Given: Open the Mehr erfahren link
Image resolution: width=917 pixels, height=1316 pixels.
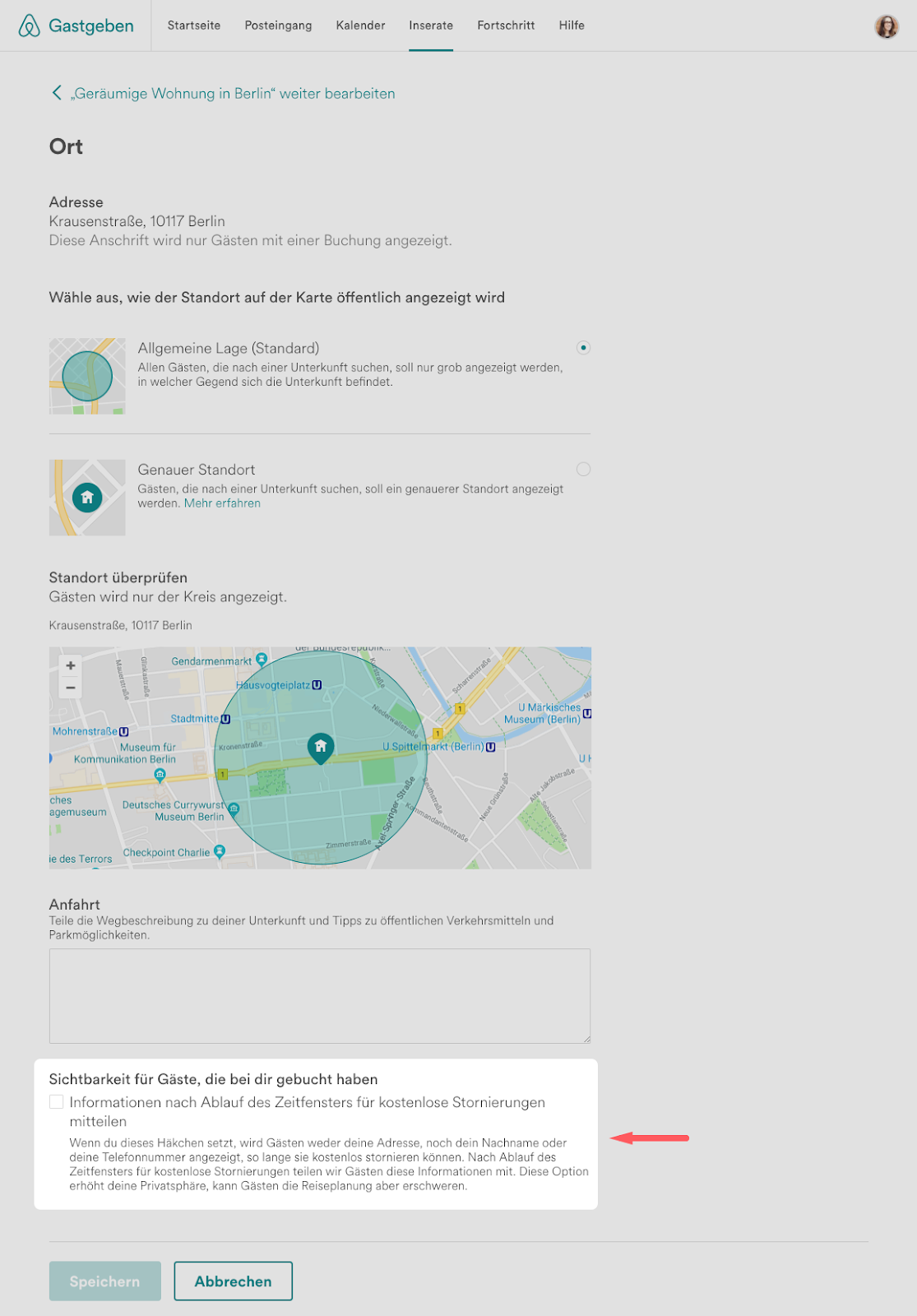Looking at the screenshot, I should pos(222,503).
